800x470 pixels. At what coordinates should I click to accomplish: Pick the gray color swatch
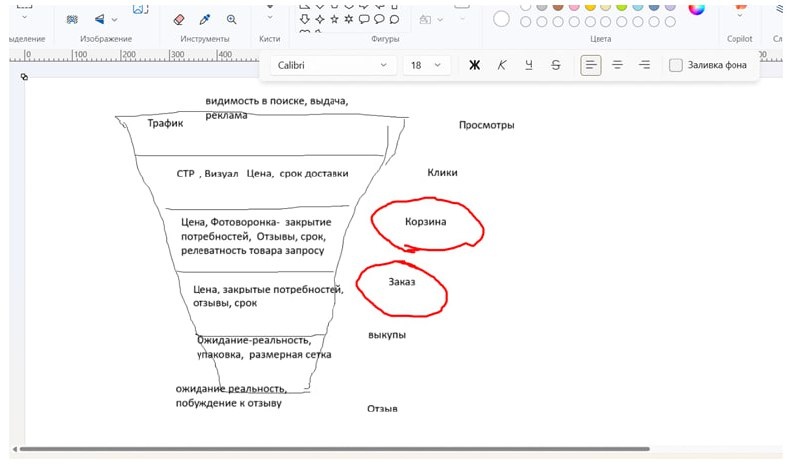[x=542, y=7]
